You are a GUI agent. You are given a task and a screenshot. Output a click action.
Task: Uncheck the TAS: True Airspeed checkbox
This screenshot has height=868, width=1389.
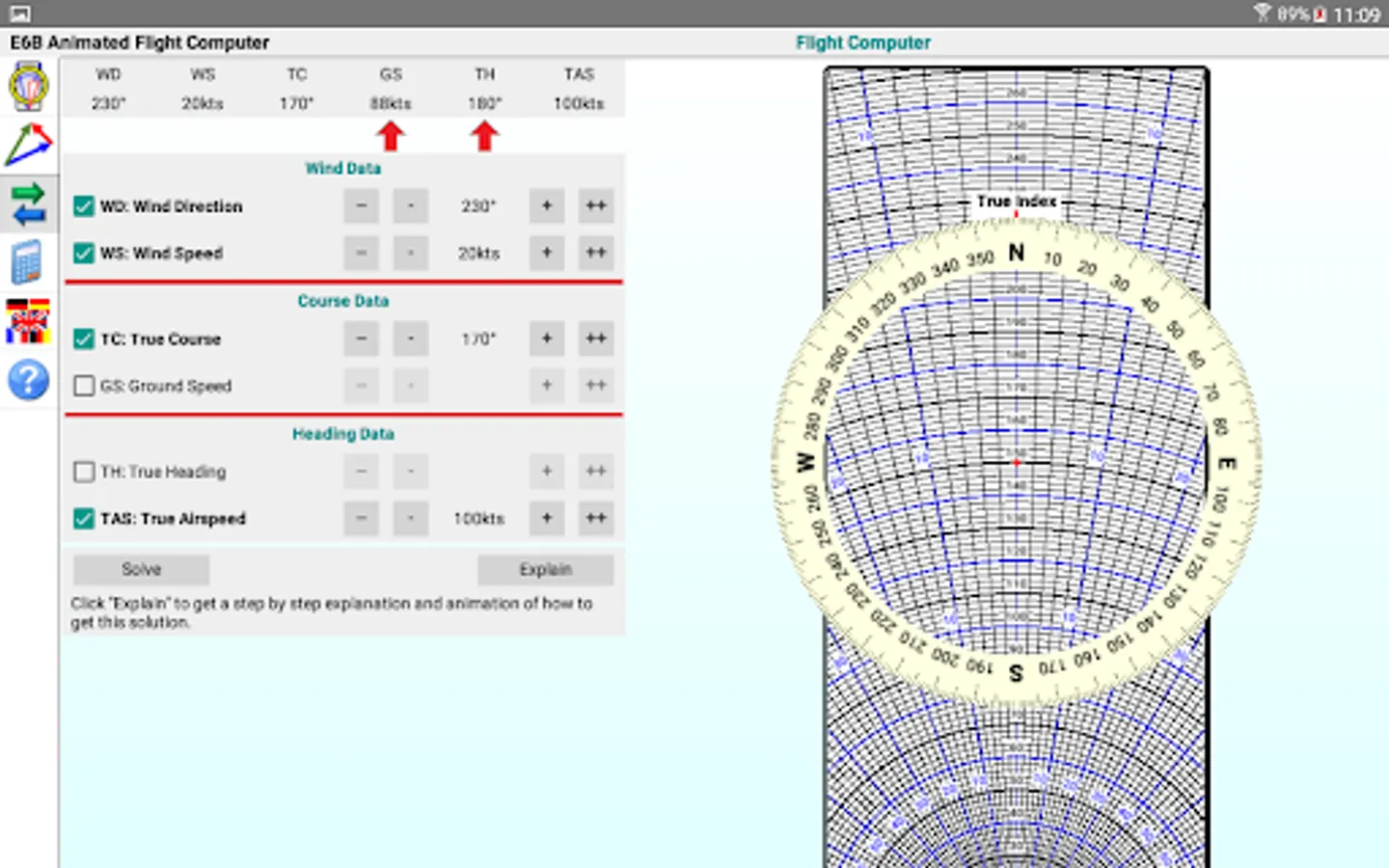click(x=84, y=519)
